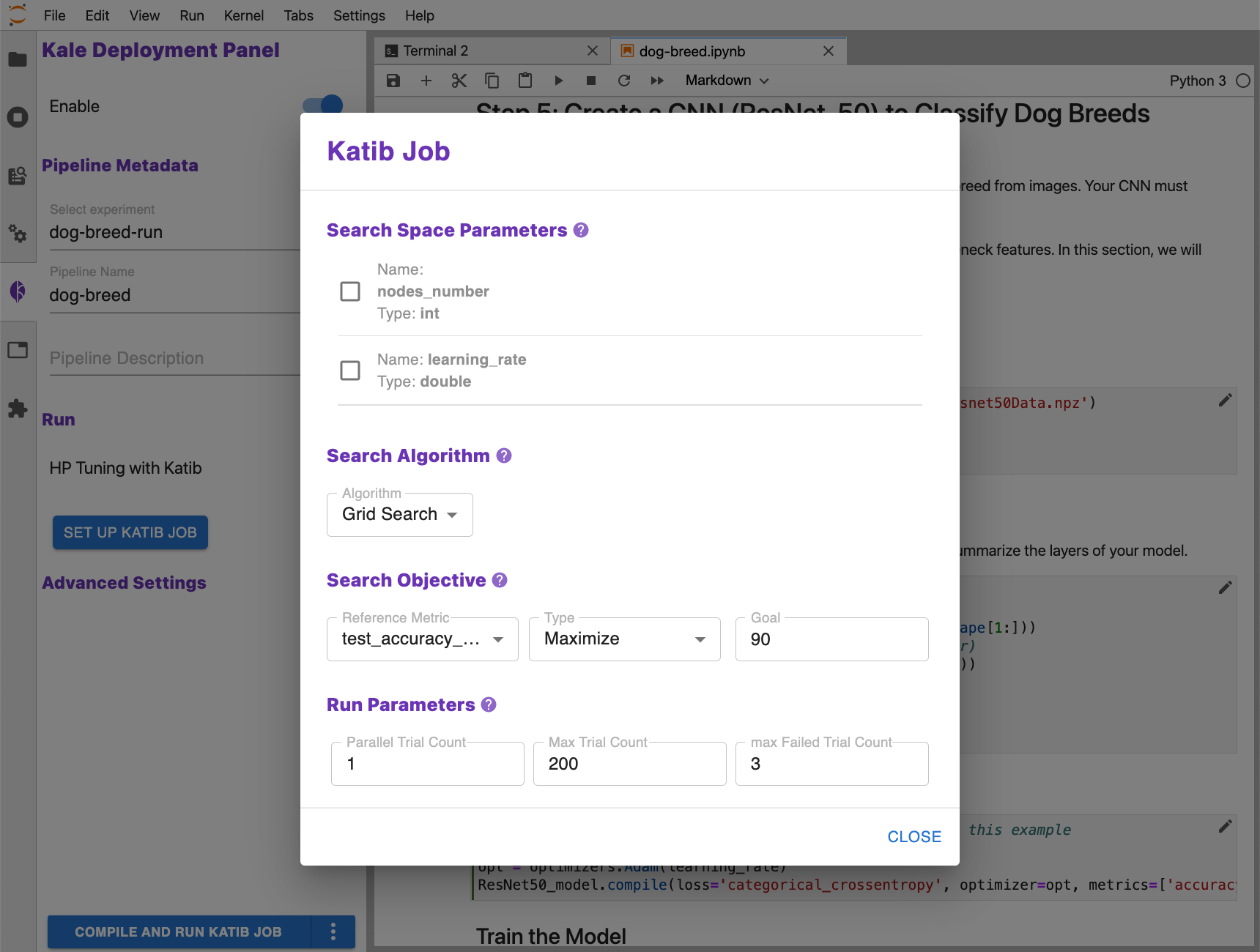Open the property inspector gears icon
This screenshot has height=952, width=1260.
click(x=18, y=234)
